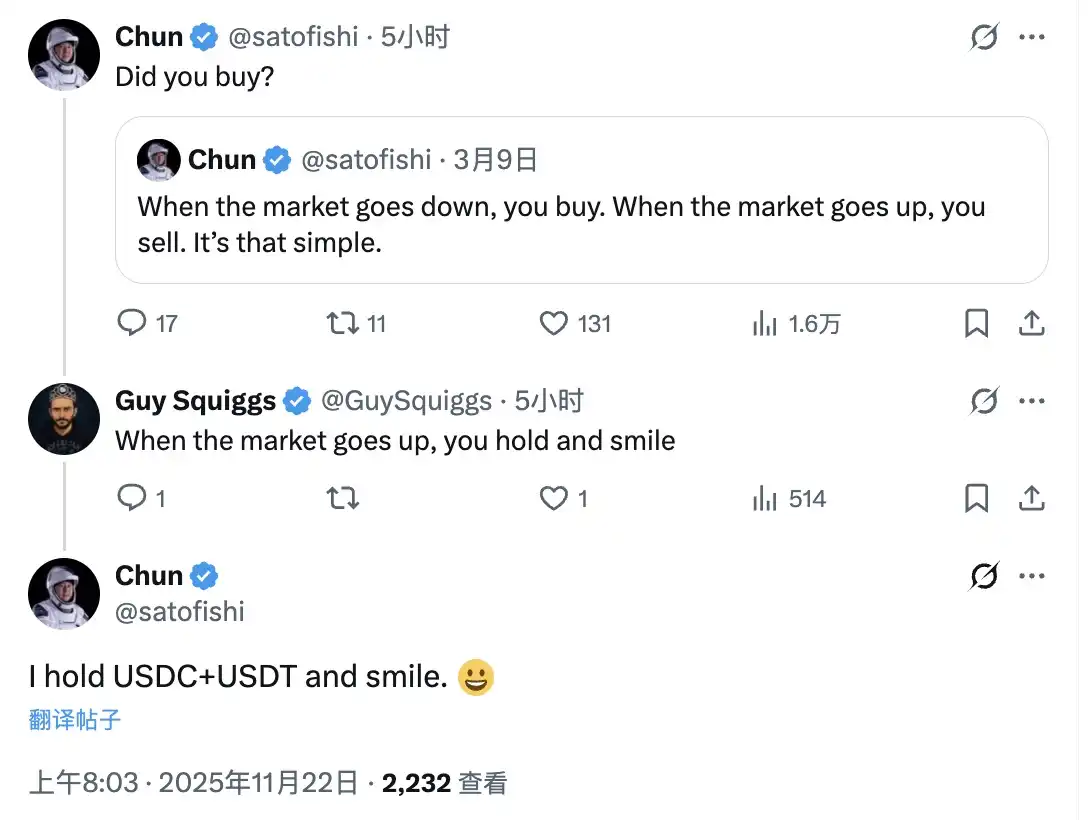Open Grok icon on top post
1088x820 pixels.
(x=984, y=39)
